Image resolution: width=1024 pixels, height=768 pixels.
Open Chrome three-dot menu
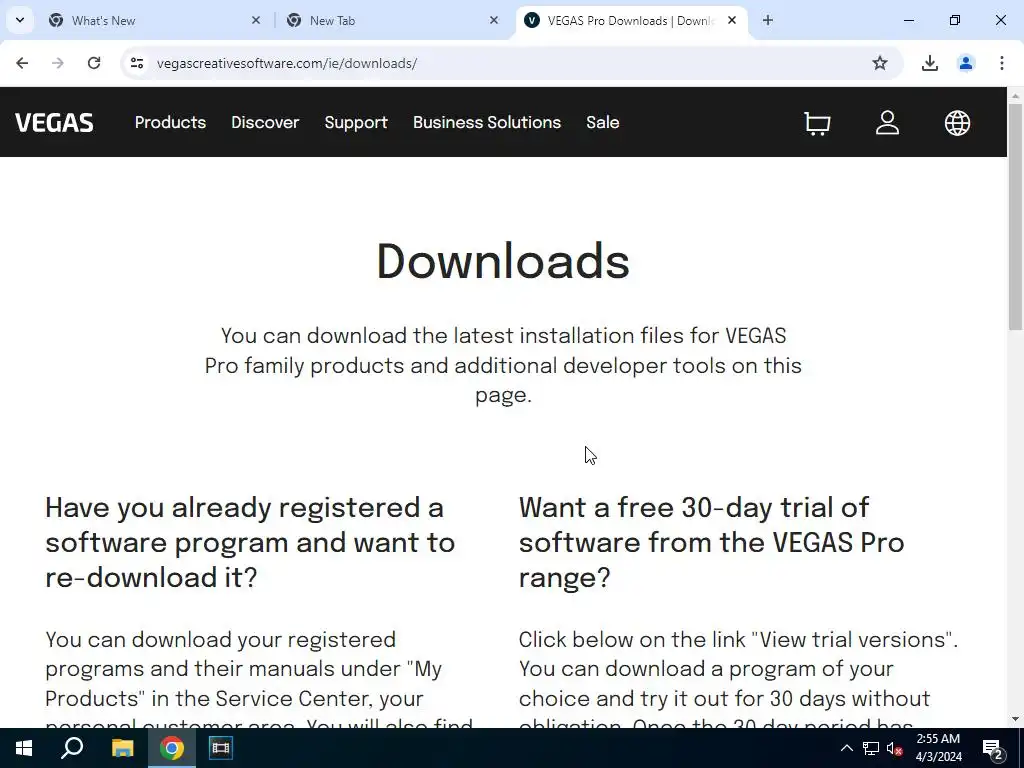(x=1001, y=63)
